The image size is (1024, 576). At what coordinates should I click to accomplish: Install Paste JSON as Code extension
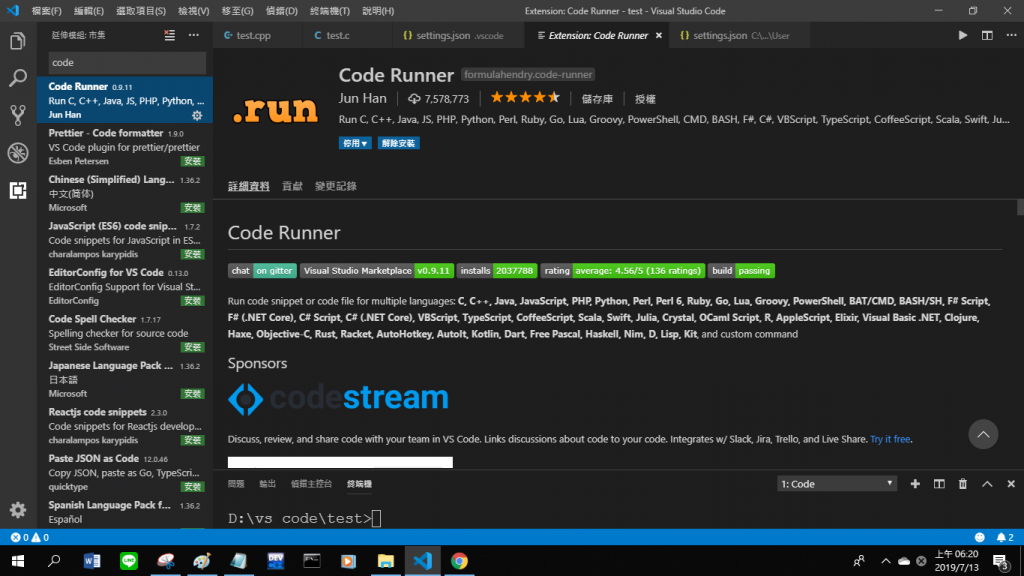193,487
